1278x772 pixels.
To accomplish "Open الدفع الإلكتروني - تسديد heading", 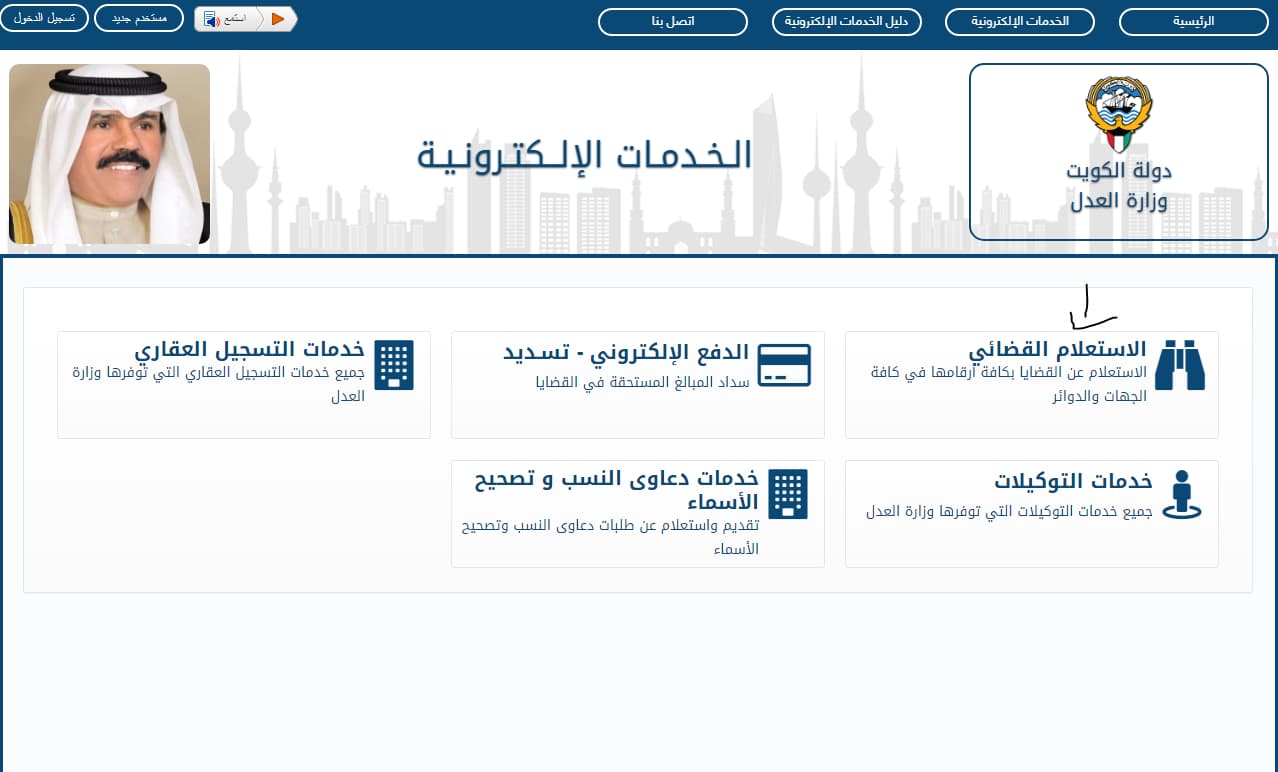I will 625,352.
